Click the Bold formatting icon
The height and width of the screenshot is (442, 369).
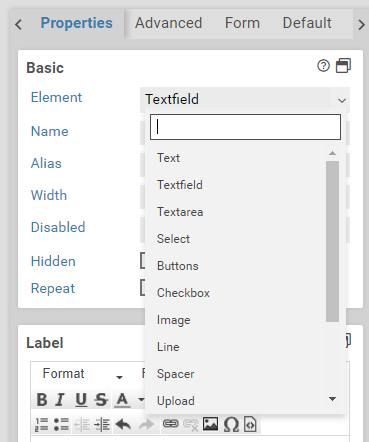tap(42, 399)
